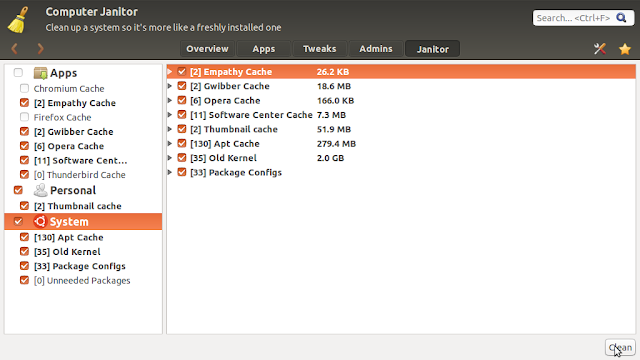640x360 pixels.
Task: Uncheck the Unneeded Packages checkbox
Action: tap(24, 280)
